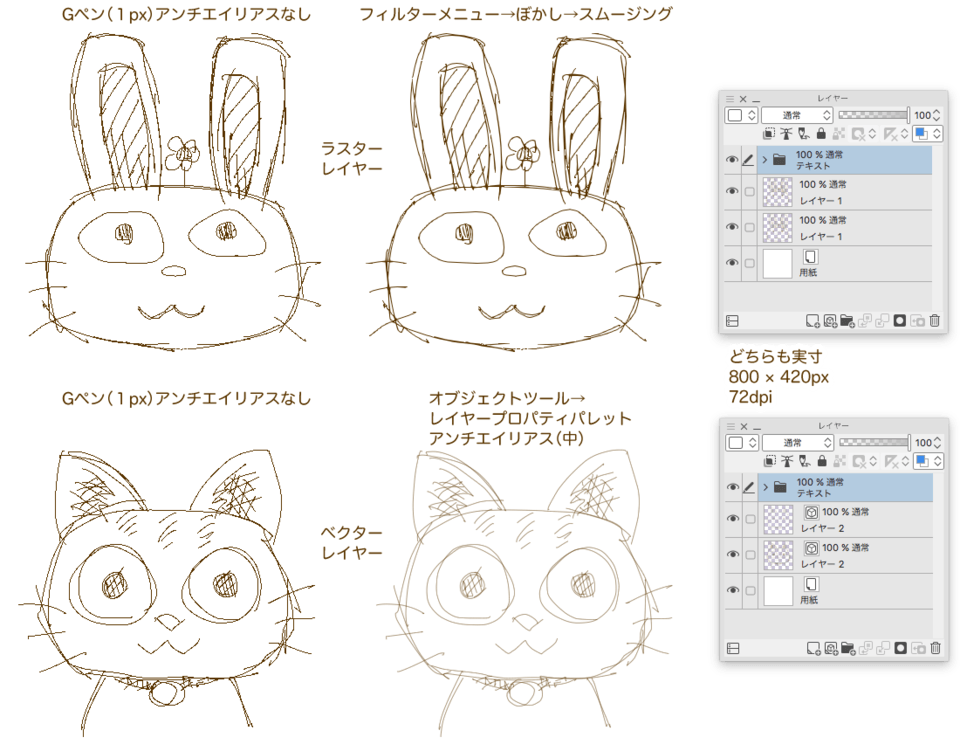
Task: Select 用紙 row in レイヤー 1 panel
Action: (844, 263)
